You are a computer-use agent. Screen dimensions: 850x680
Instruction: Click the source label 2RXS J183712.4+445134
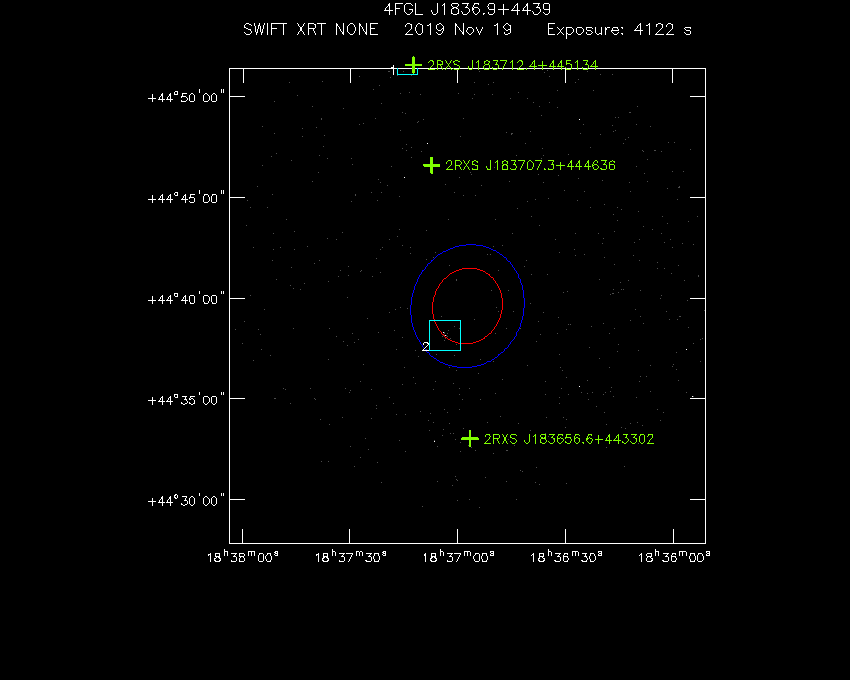512,65
